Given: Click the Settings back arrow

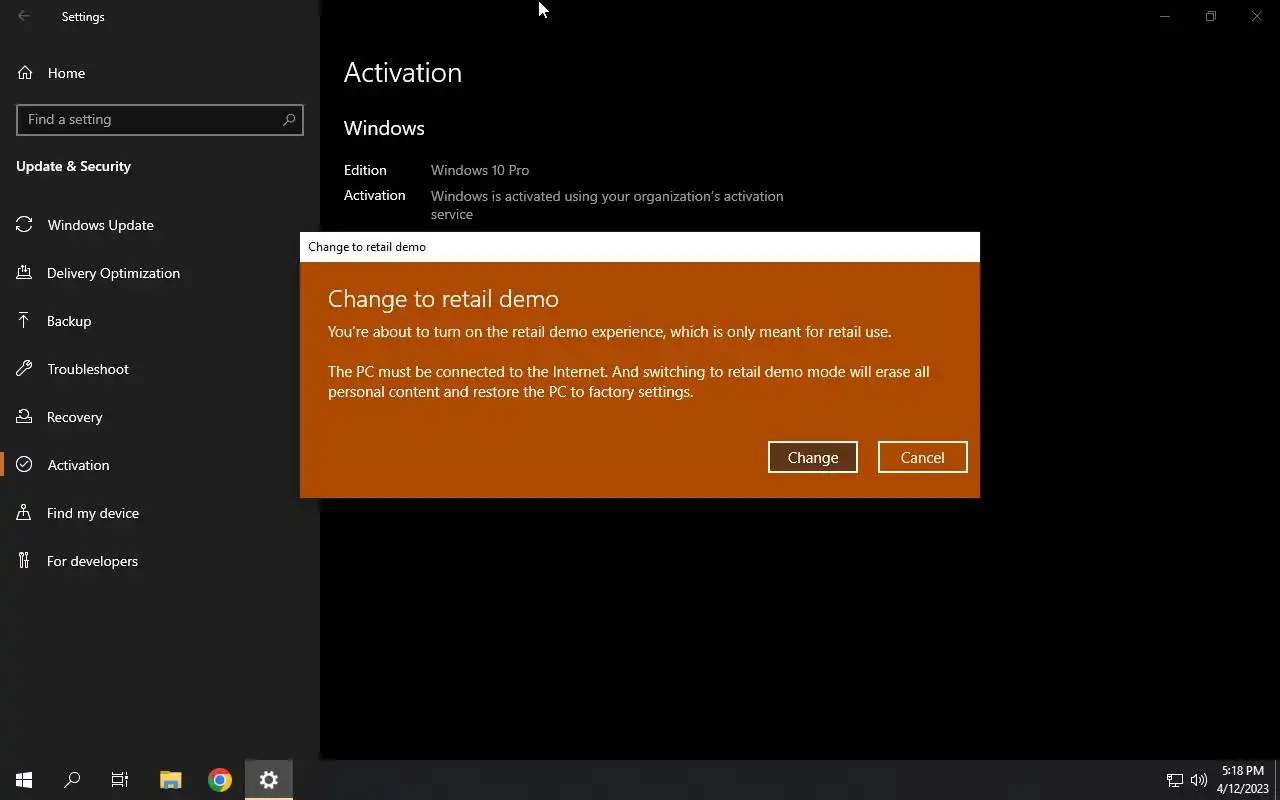Looking at the screenshot, I should (24, 16).
